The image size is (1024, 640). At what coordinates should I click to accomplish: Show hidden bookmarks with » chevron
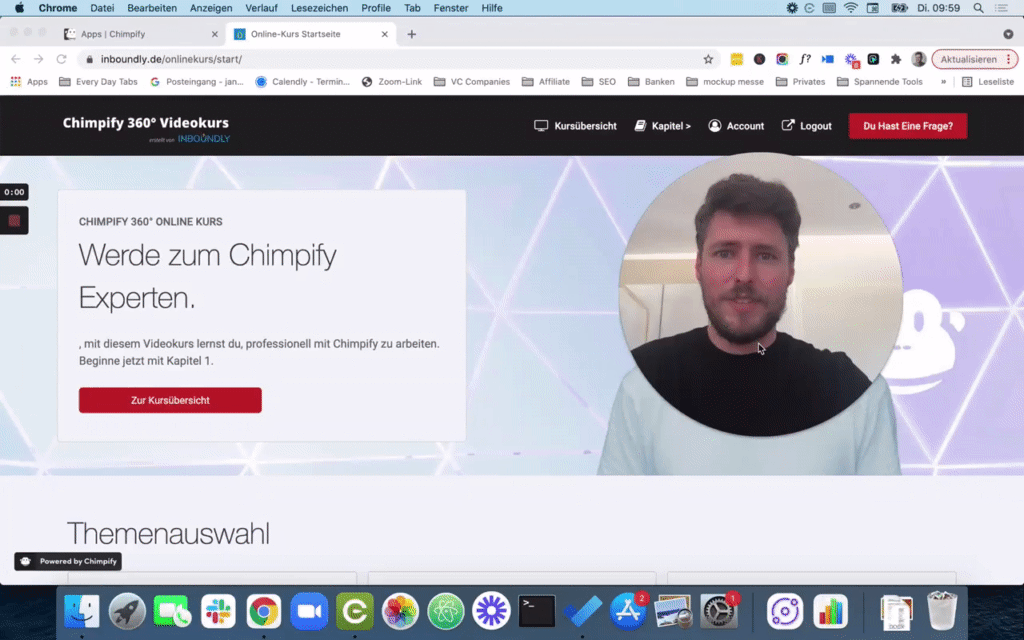coord(943,82)
